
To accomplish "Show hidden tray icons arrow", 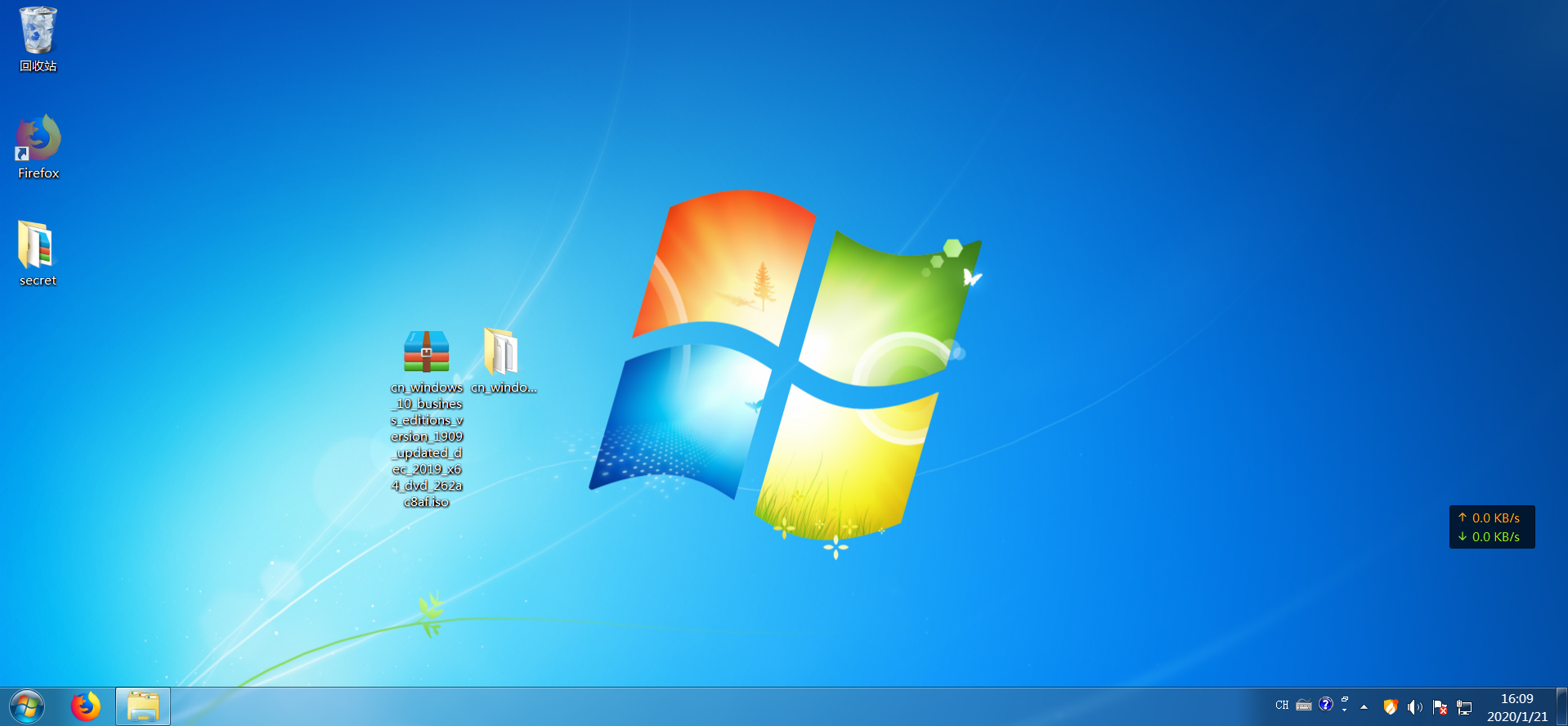I will tap(1364, 707).
